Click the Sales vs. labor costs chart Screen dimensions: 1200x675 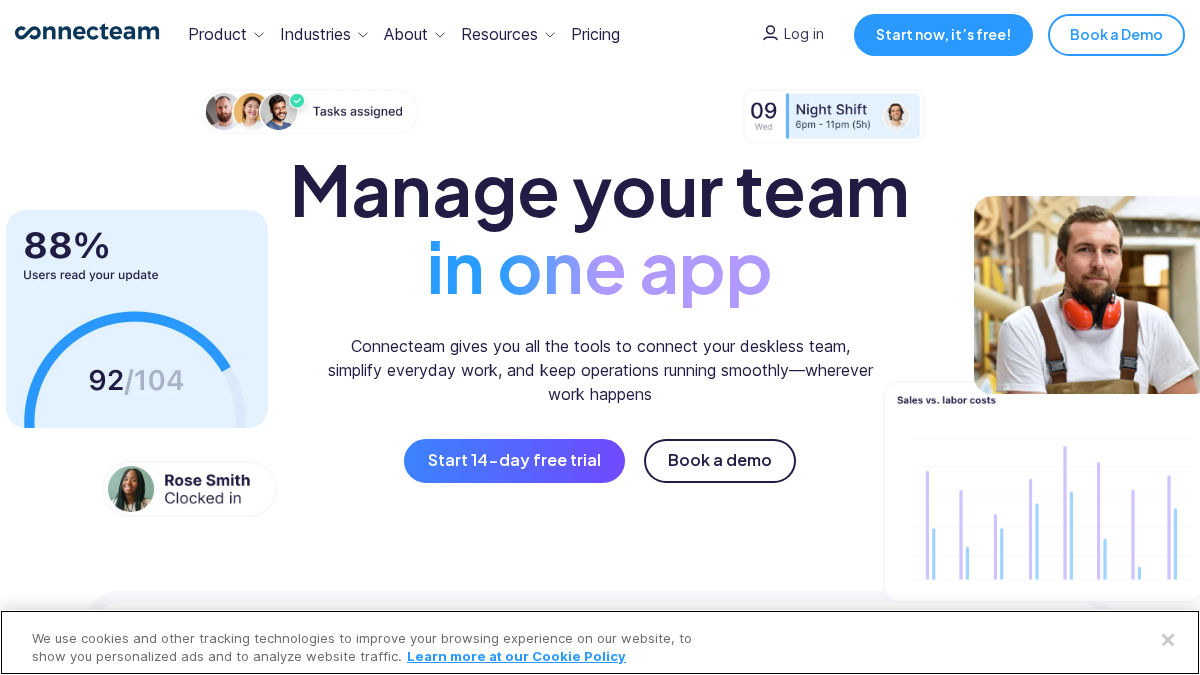(1042, 491)
